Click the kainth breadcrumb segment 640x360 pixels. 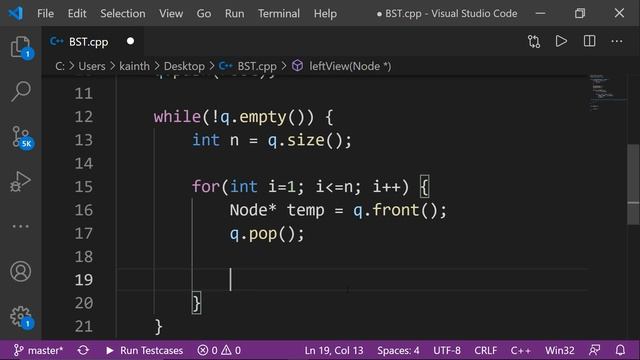[x=134, y=66]
